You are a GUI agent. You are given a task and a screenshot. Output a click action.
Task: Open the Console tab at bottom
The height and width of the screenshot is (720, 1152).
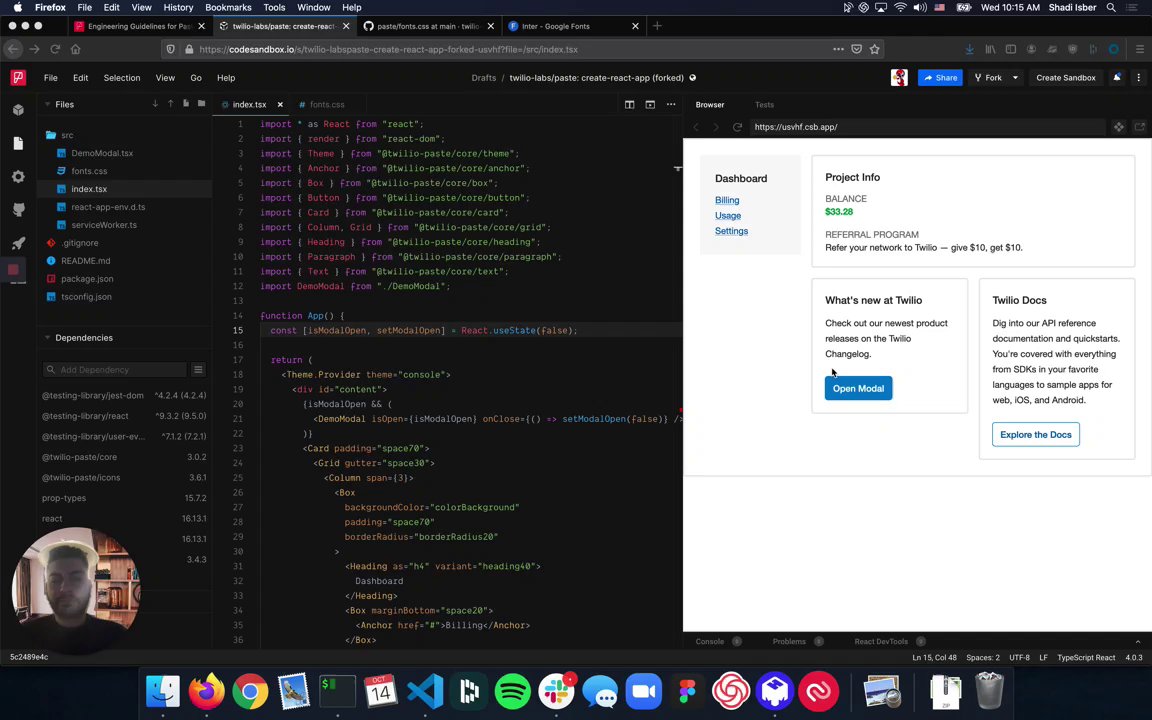point(710,641)
